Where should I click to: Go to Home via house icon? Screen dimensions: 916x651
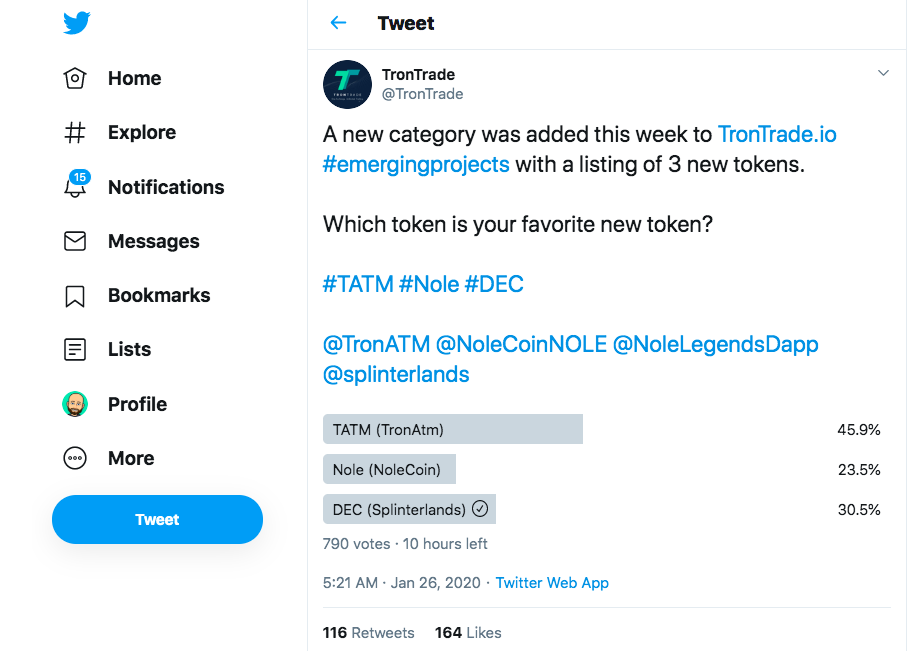75,78
